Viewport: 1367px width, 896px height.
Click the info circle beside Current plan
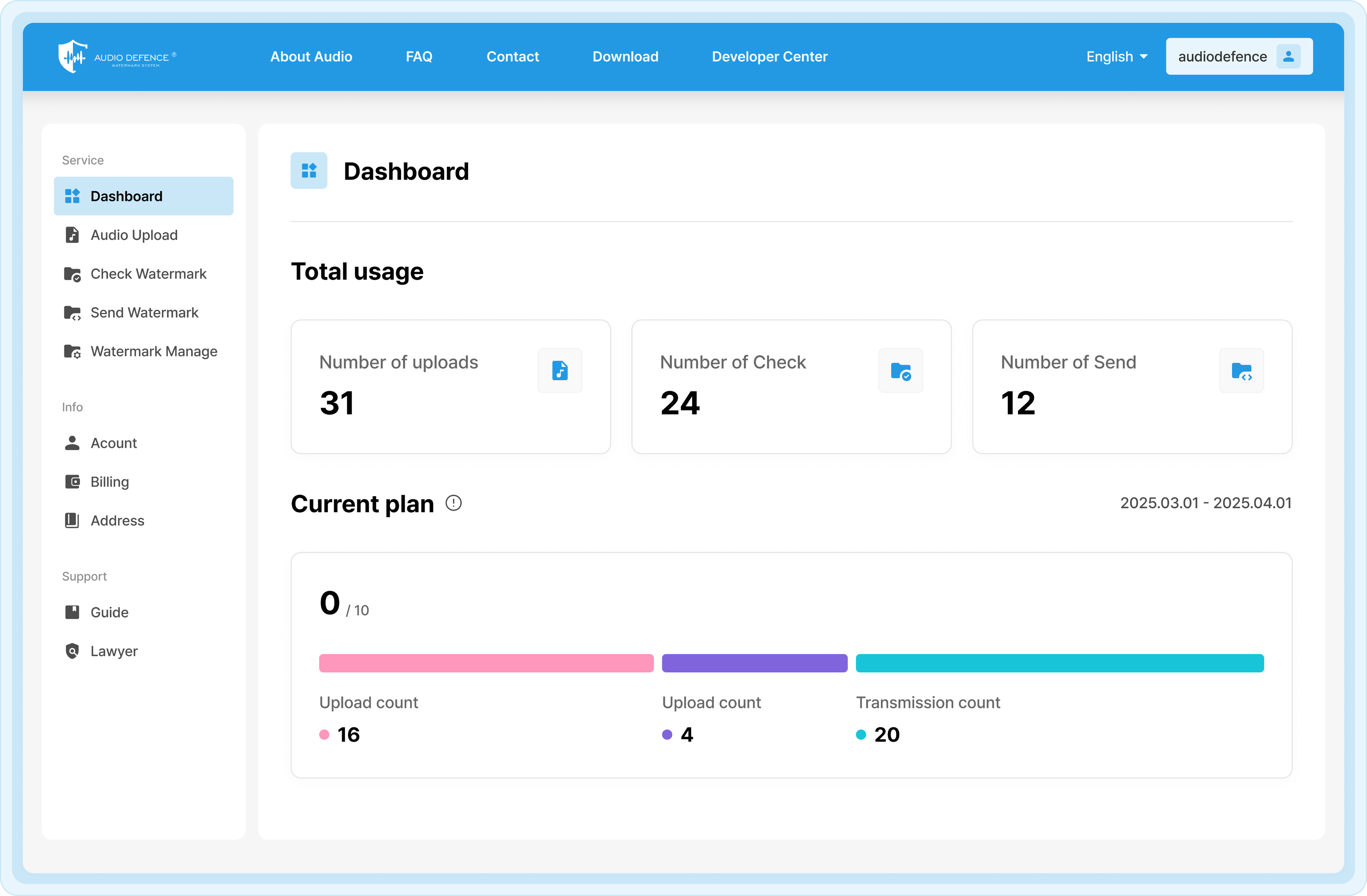tap(453, 503)
